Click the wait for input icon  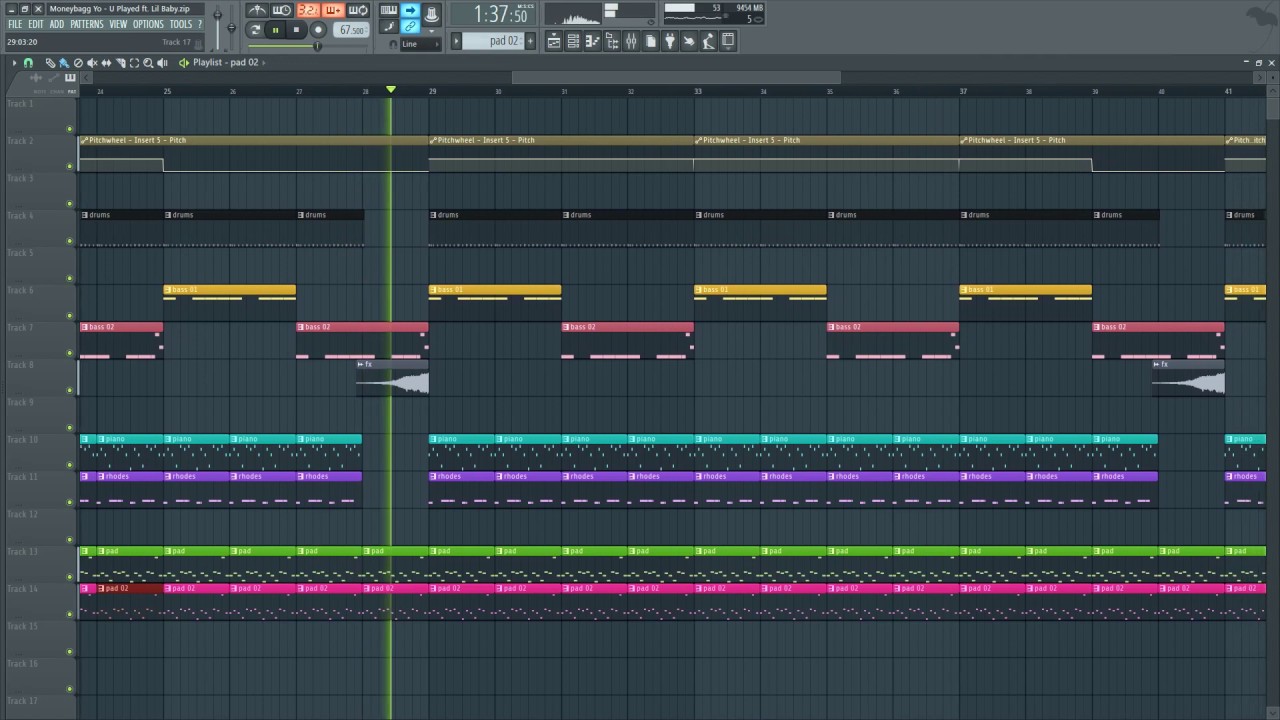(x=282, y=10)
